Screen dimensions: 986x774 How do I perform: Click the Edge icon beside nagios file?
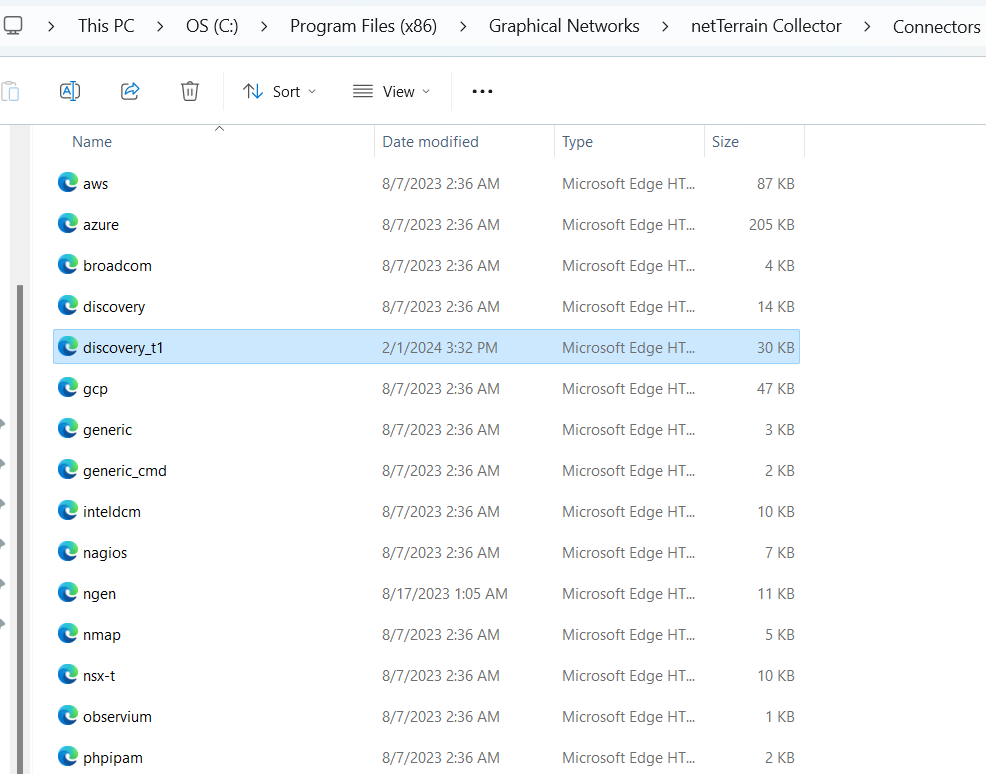point(68,552)
